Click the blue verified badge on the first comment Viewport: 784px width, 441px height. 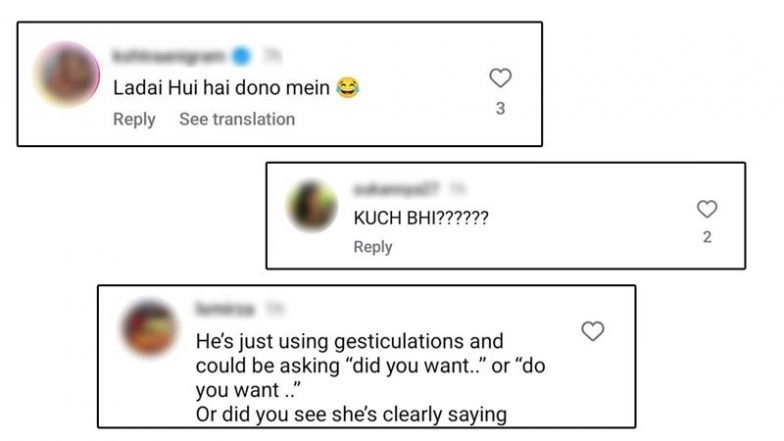(240, 57)
